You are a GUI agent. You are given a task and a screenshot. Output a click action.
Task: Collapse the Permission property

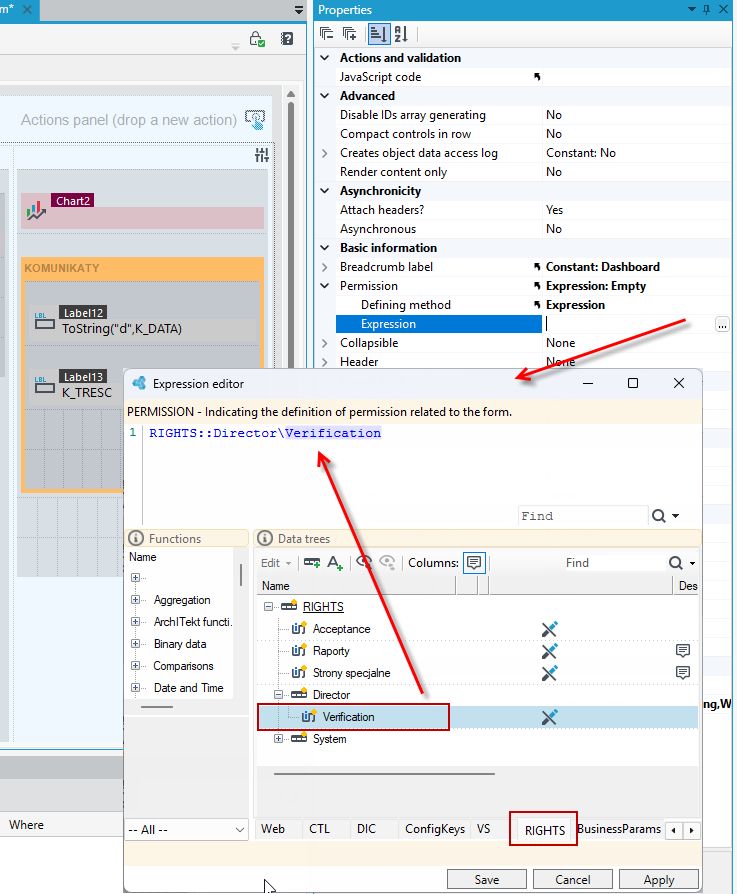[x=325, y=286]
